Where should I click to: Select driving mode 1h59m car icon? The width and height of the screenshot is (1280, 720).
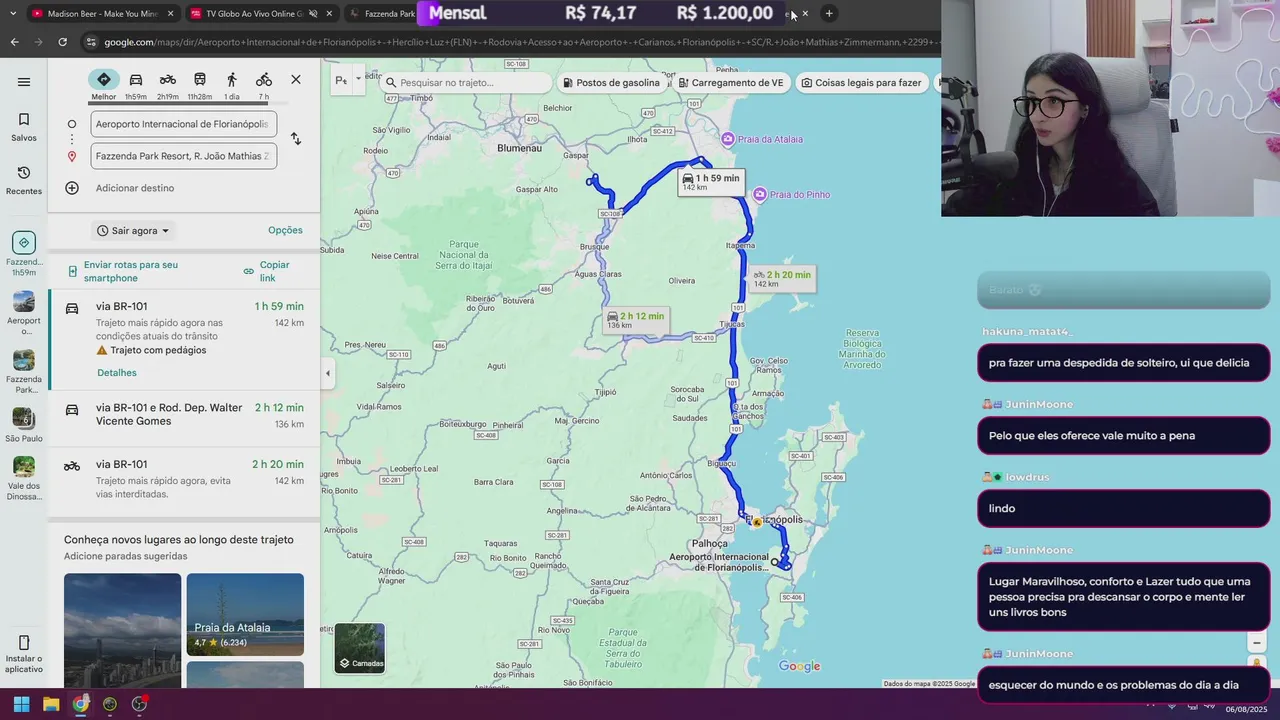[136, 85]
